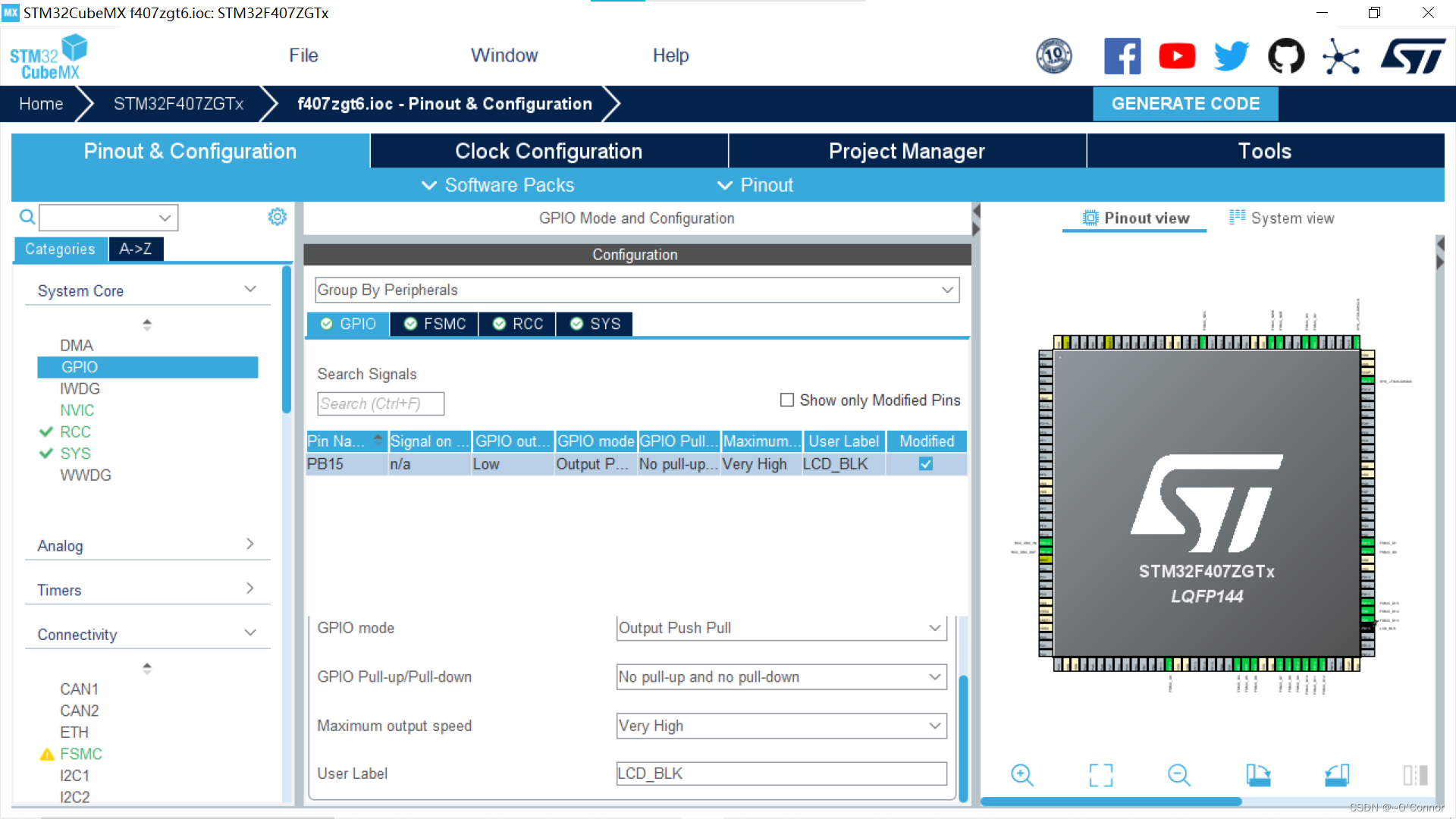Screen dimensions: 1456x819
Task: Open the YouTube icon link
Action: point(1176,56)
